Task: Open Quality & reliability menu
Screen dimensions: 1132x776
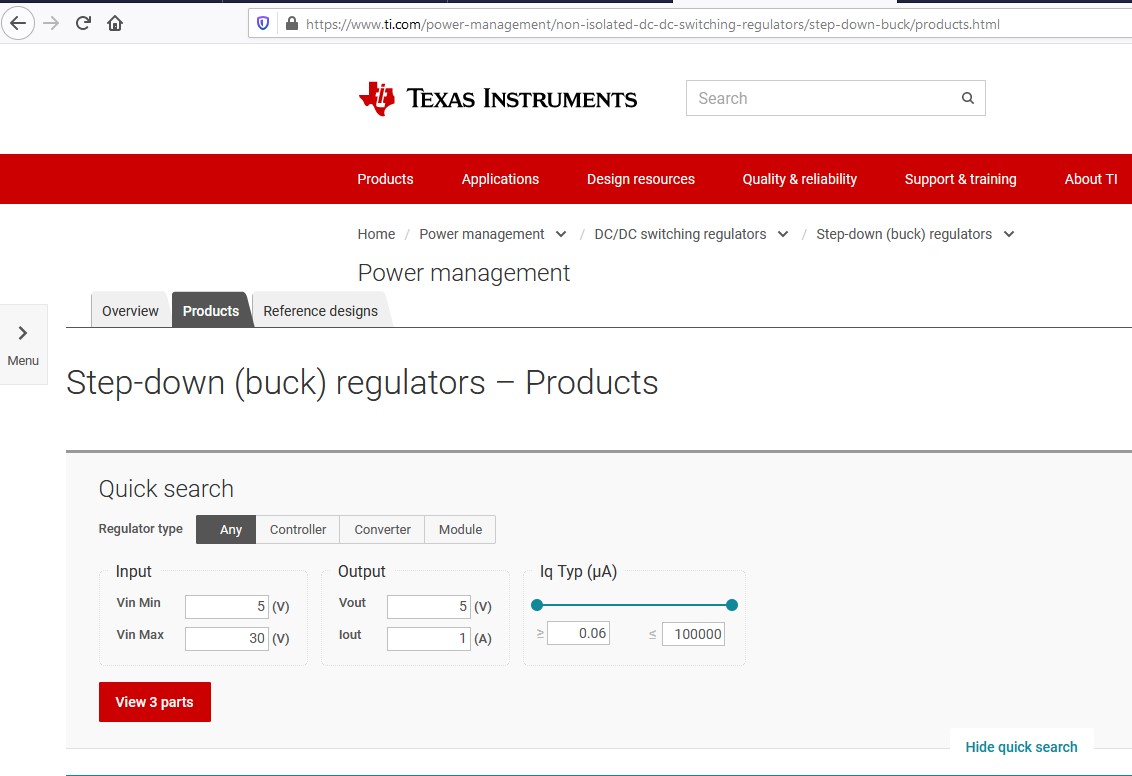Action: coord(800,179)
